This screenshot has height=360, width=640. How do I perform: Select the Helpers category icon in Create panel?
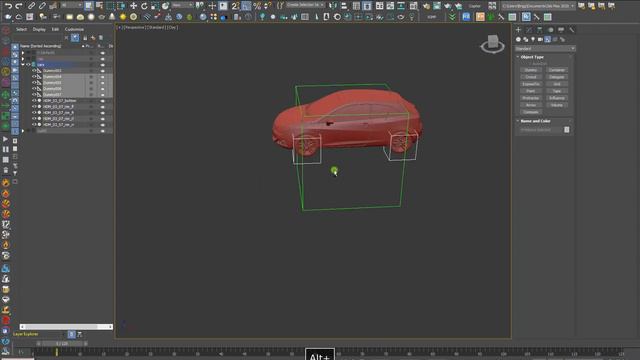[548, 40]
